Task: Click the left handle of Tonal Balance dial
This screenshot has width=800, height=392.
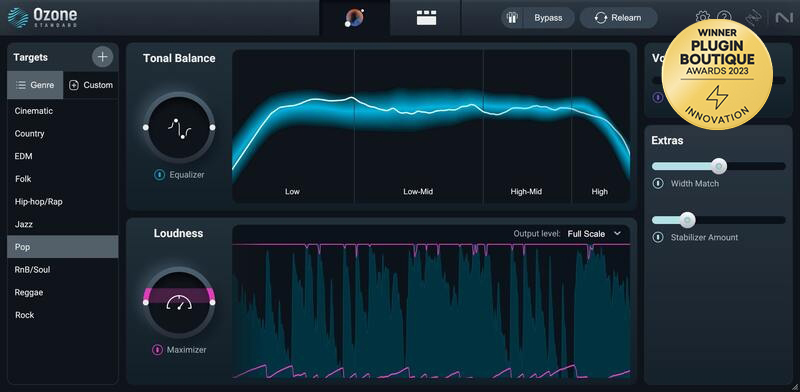Action: coord(146,127)
